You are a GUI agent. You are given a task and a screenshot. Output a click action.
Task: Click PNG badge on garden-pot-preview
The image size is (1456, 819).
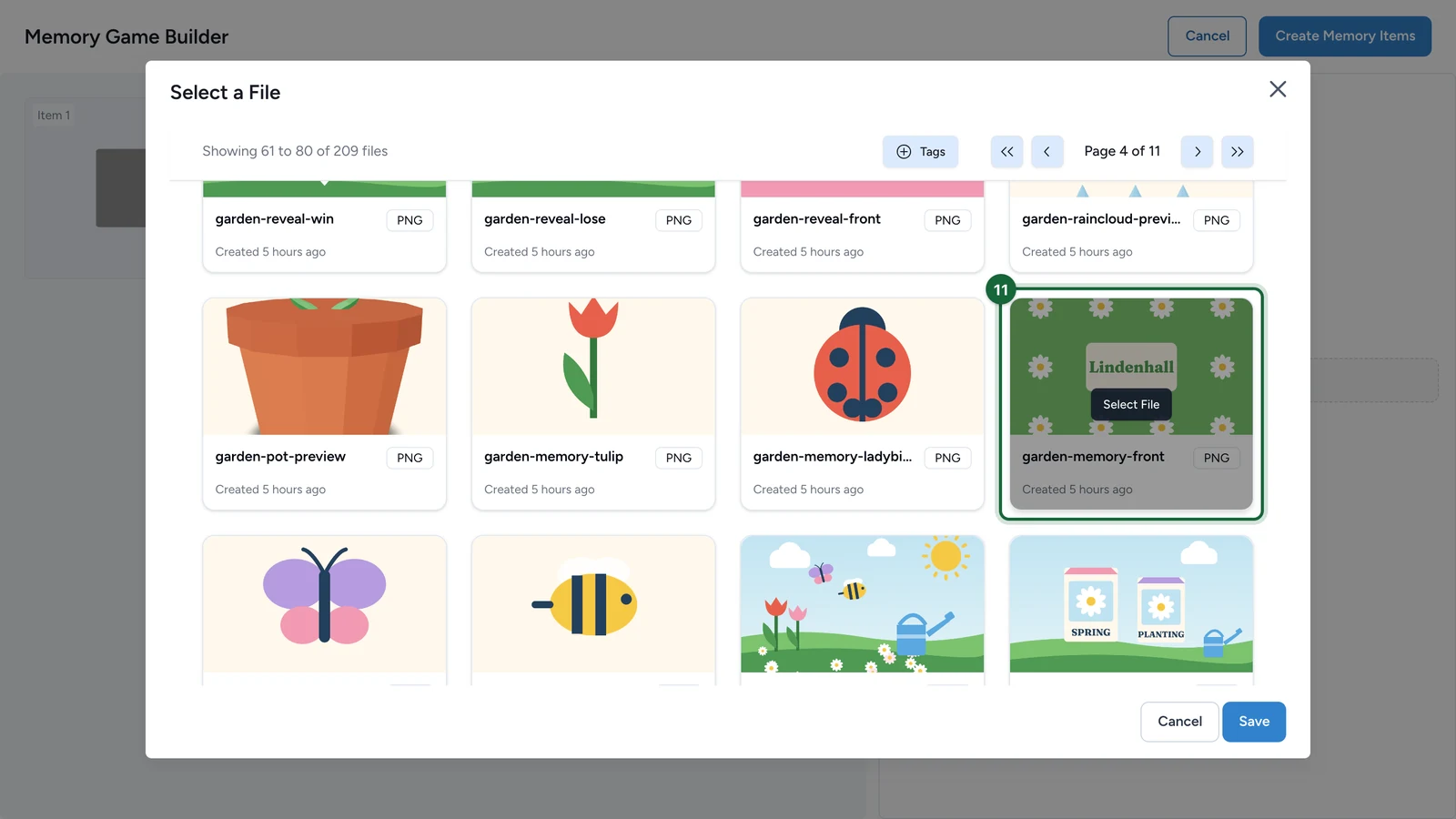pos(409,458)
